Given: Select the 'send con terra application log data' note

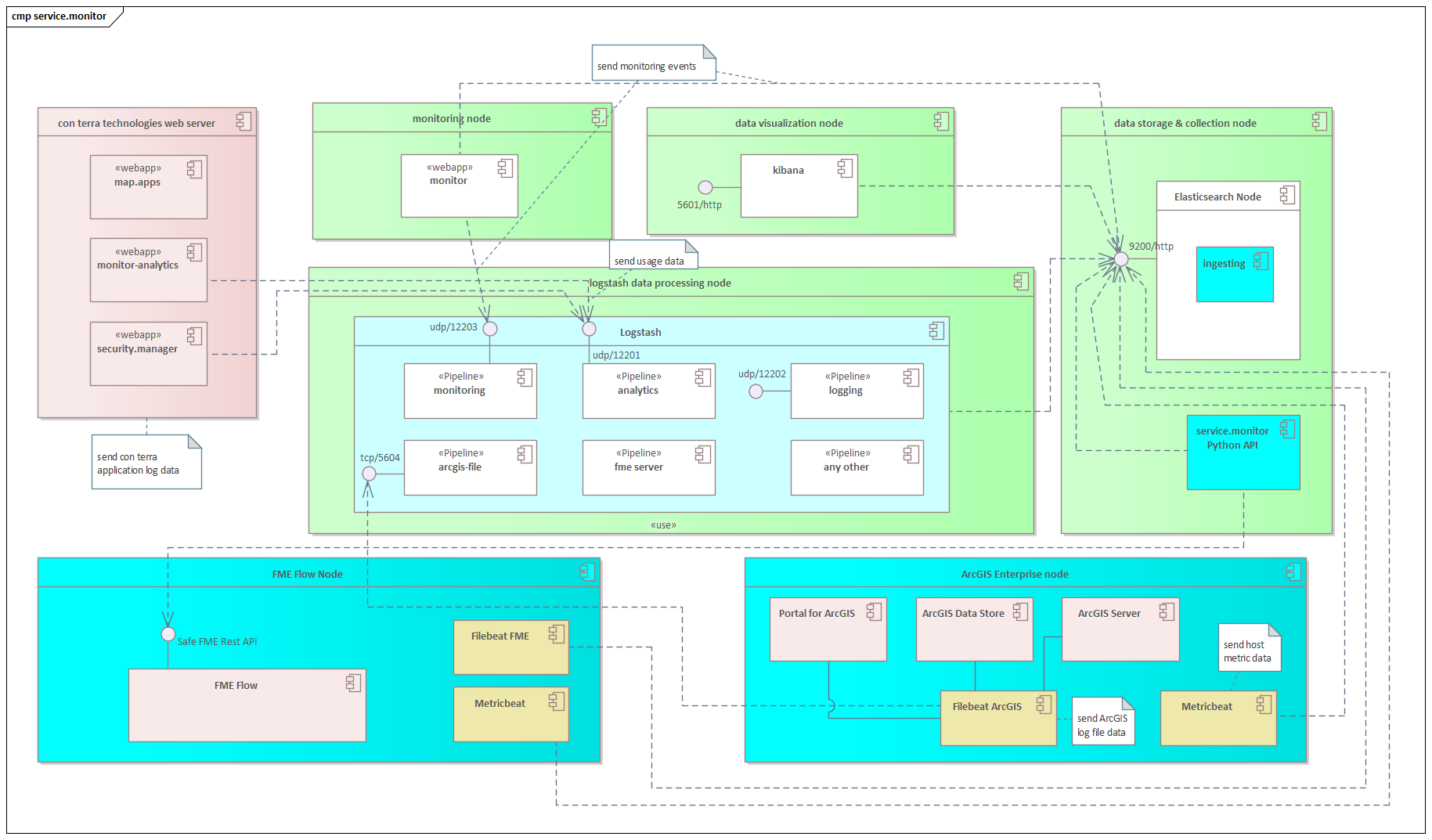Looking at the screenshot, I should pos(146,462).
